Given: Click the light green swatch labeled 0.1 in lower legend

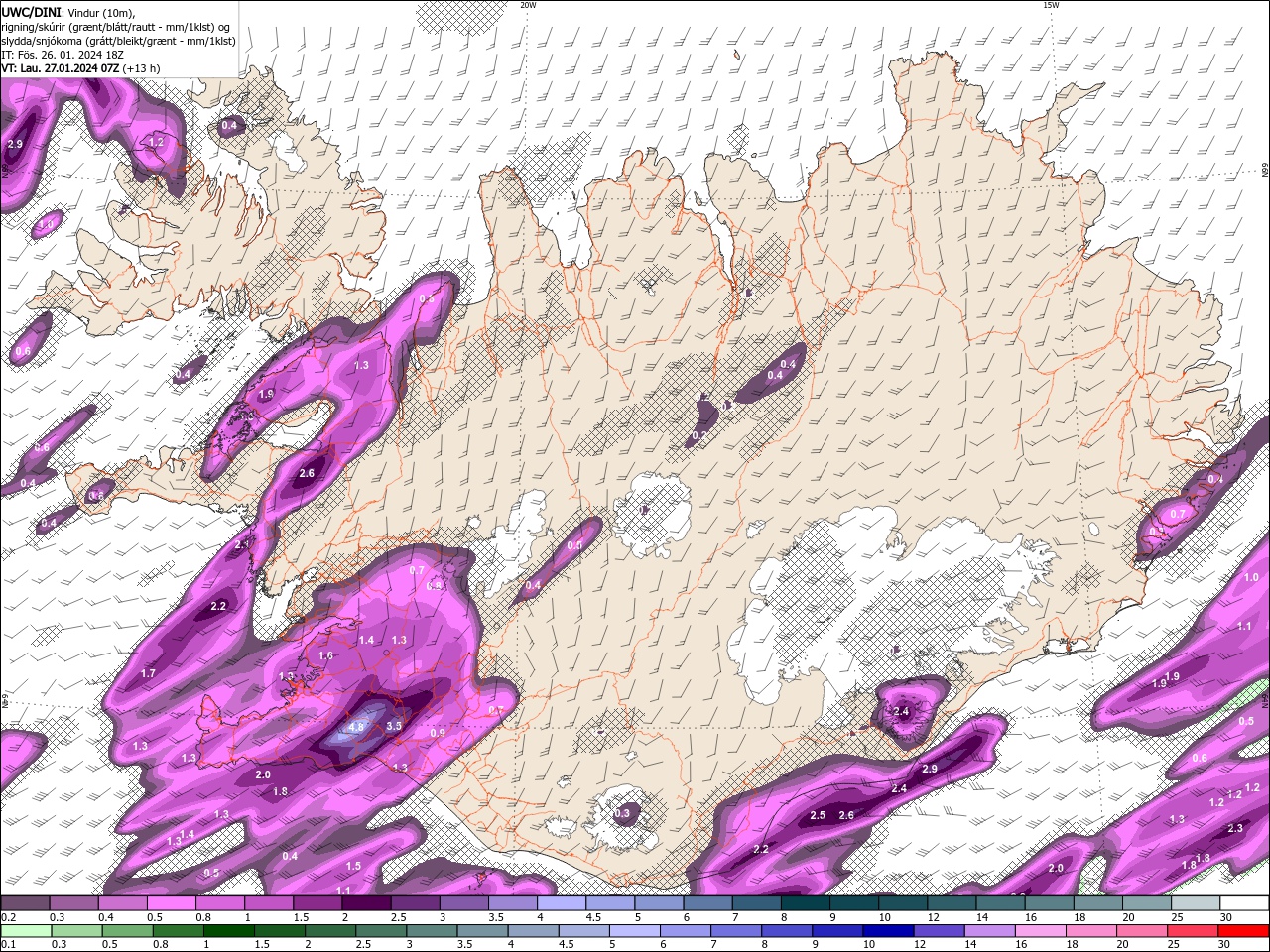Looking at the screenshot, I should tap(26, 931).
